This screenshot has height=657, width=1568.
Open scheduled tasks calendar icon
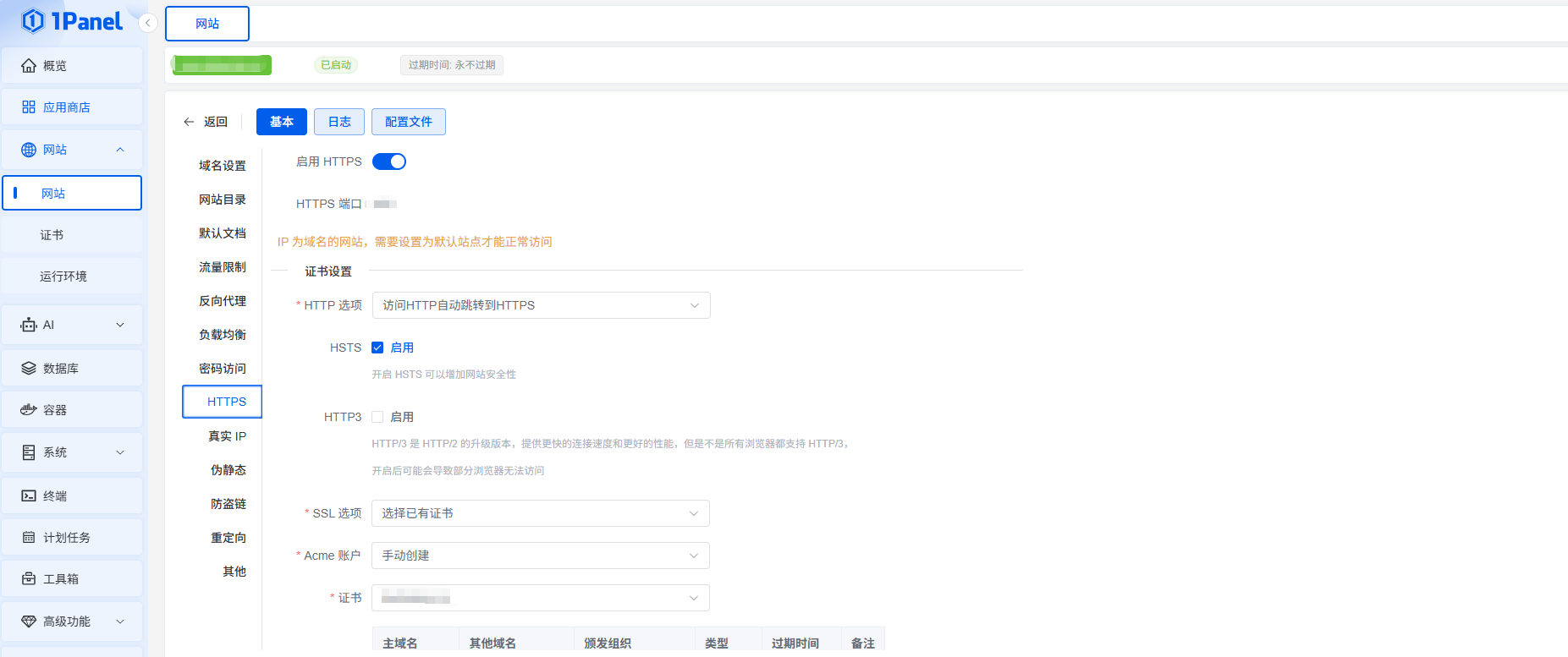click(29, 538)
